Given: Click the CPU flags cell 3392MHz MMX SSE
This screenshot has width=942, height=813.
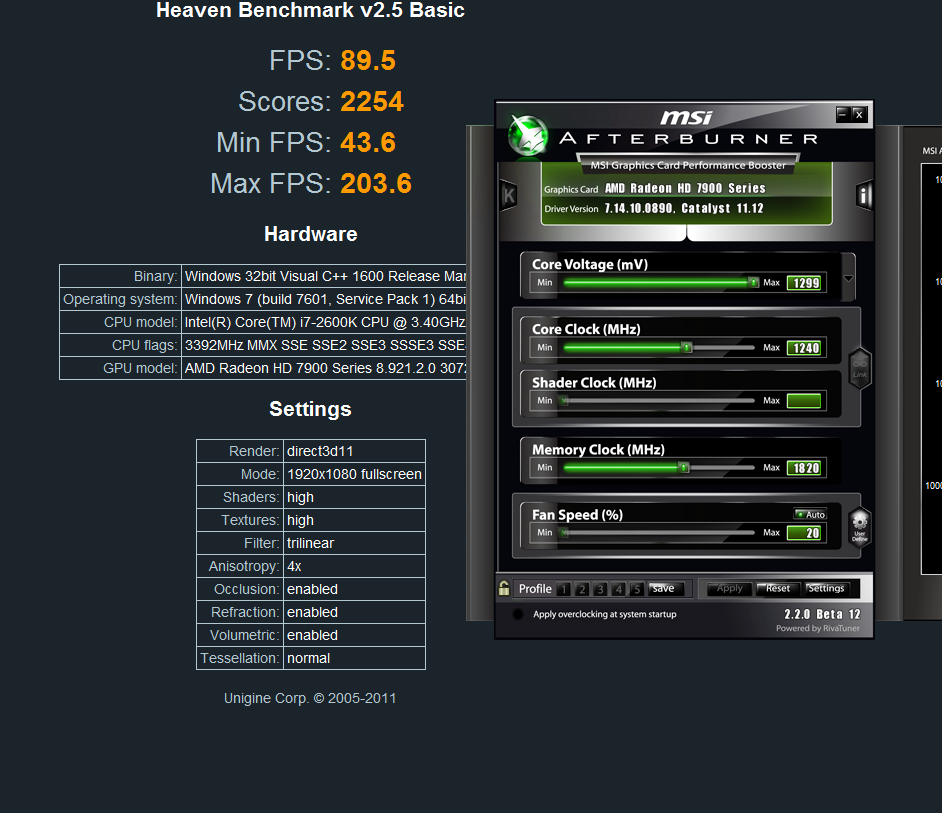Looking at the screenshot, I should 324,345.
